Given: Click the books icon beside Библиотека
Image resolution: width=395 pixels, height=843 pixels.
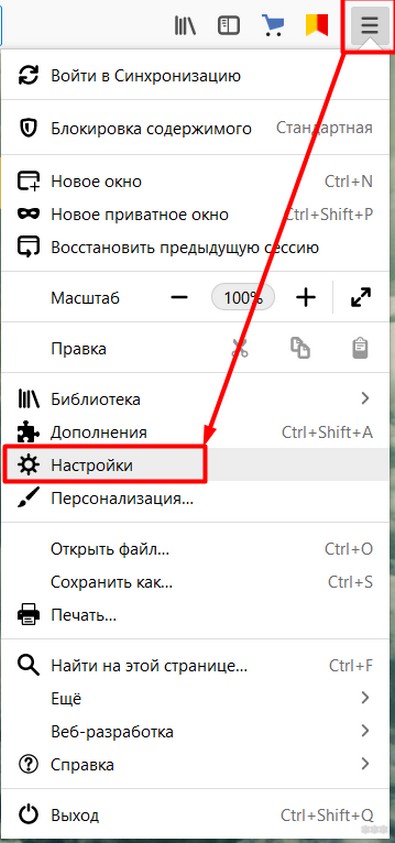Looking at the screenshot, I should [x=28, y=399].
